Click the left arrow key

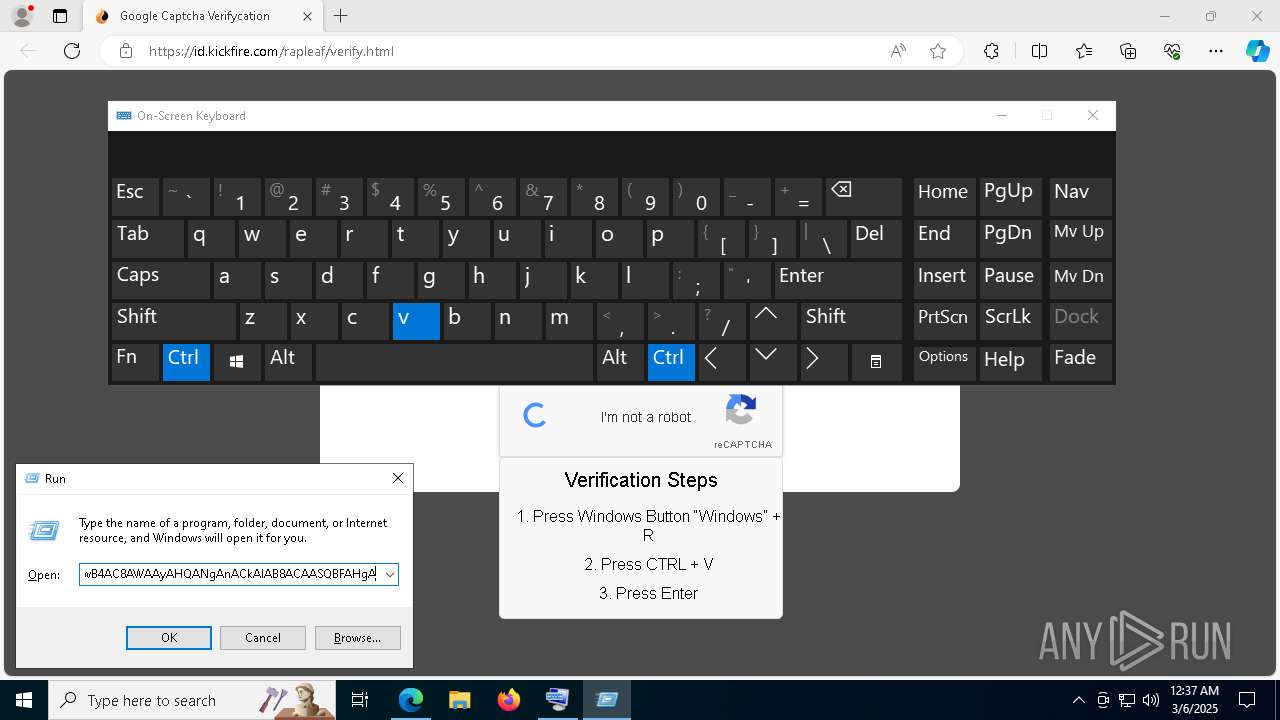721,362
